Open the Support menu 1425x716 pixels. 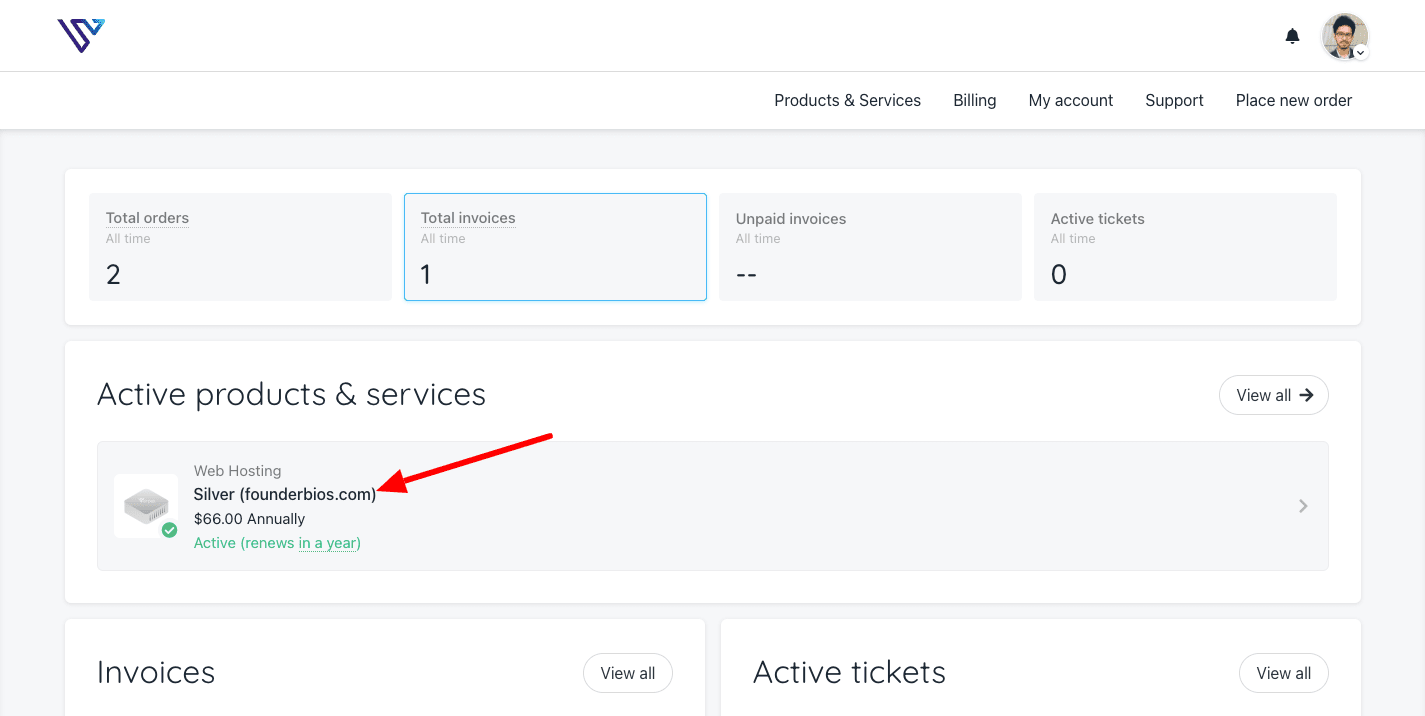[x=1174, y=100]
